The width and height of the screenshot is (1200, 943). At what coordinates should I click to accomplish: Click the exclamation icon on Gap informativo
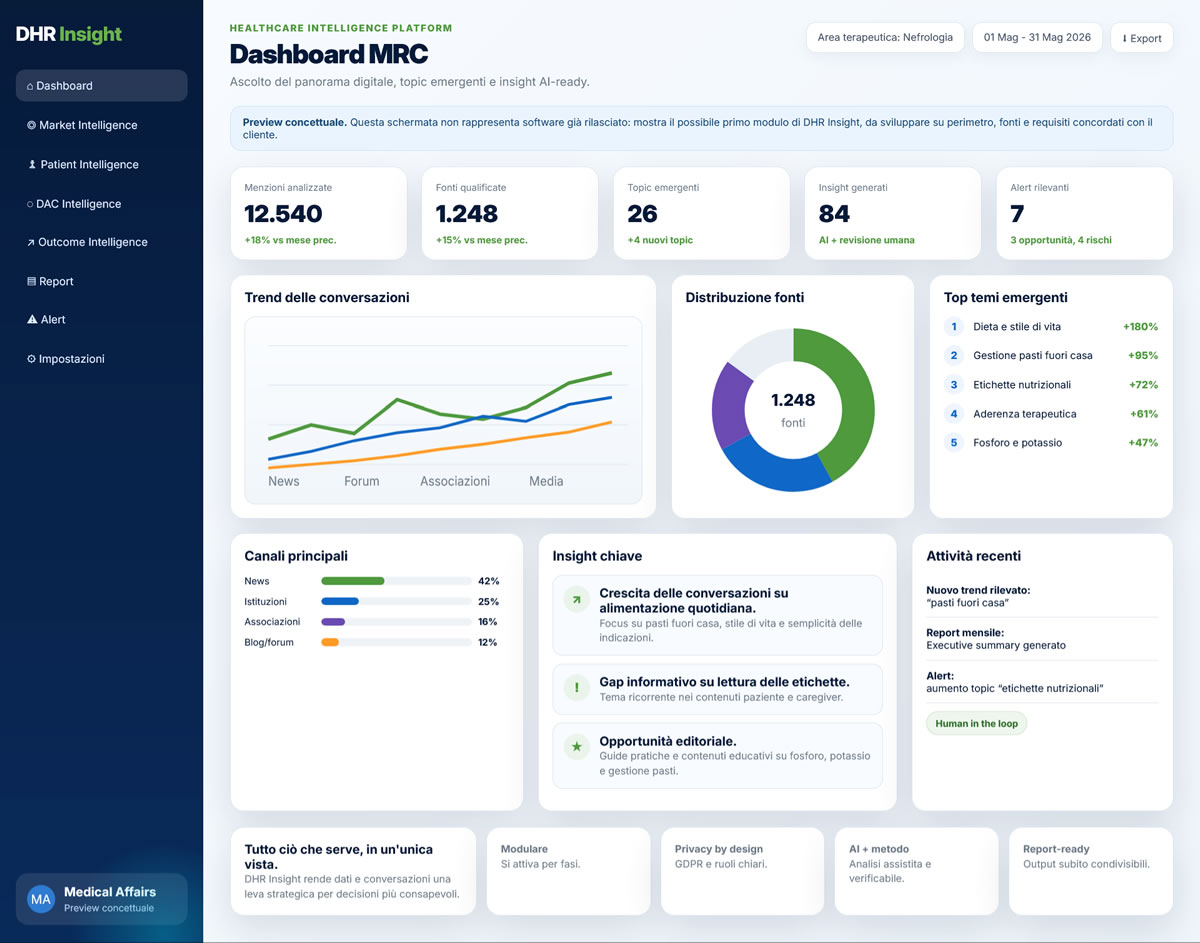[577, 688]
